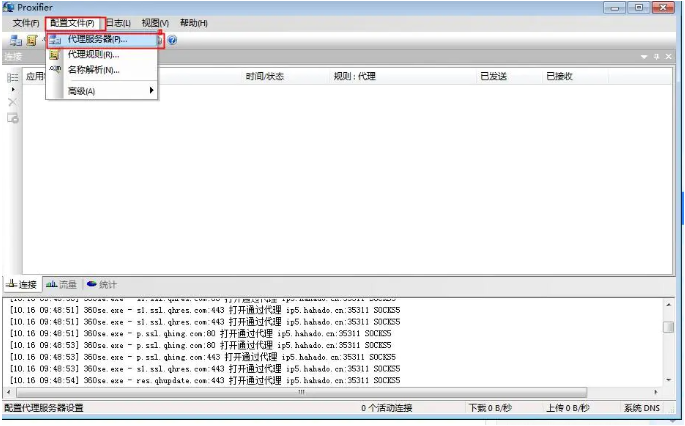Screen dimensions: 685x426
Task: Open the 帮助(H) menu
Action: tap(194, 23)
